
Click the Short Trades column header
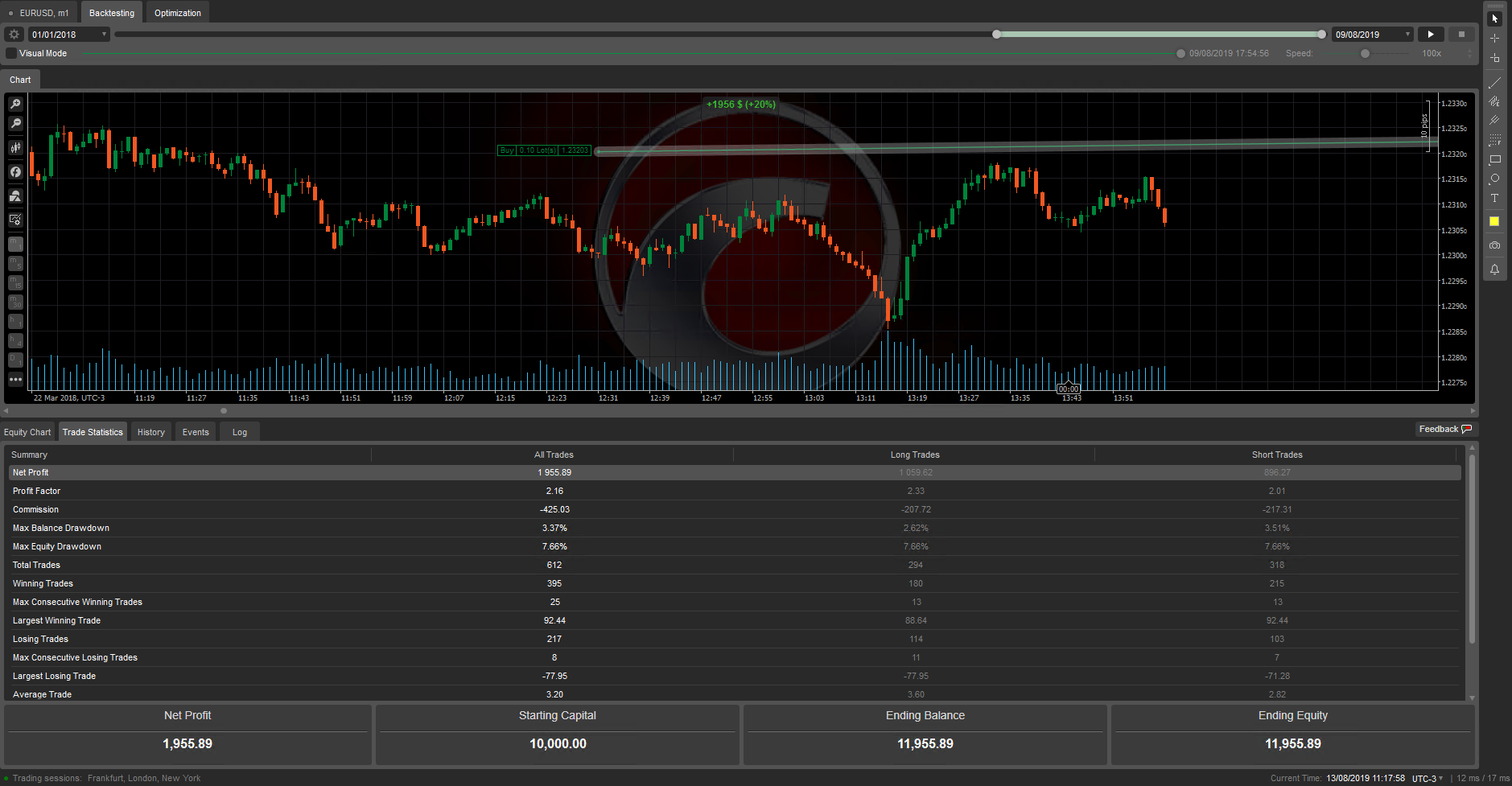tap(1277, 455)
